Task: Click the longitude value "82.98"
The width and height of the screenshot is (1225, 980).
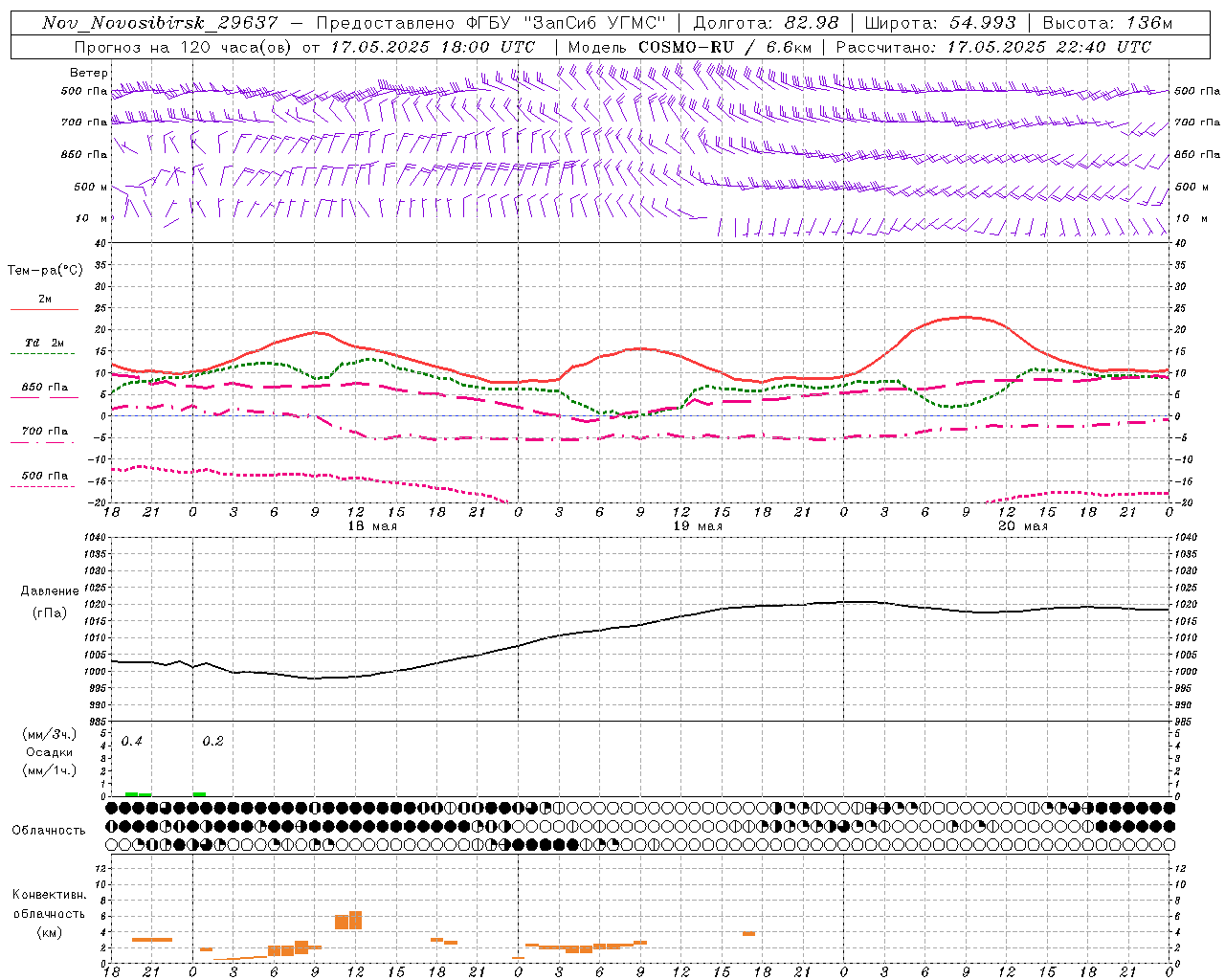Action: point(812,23)
